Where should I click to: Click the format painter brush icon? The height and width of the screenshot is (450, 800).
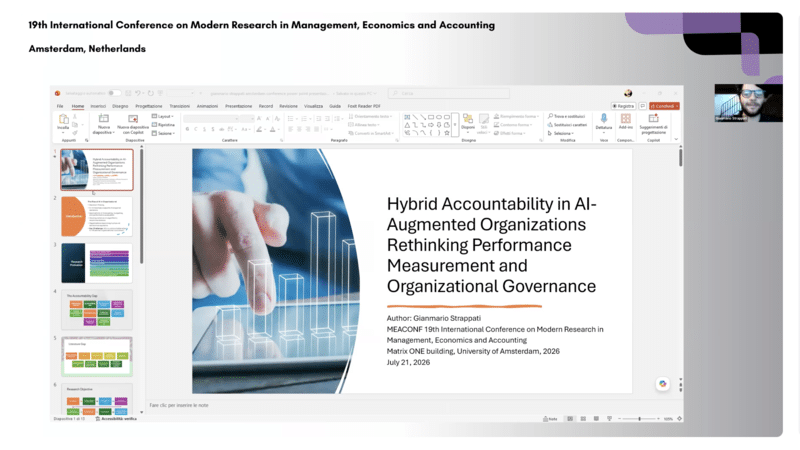75,133
